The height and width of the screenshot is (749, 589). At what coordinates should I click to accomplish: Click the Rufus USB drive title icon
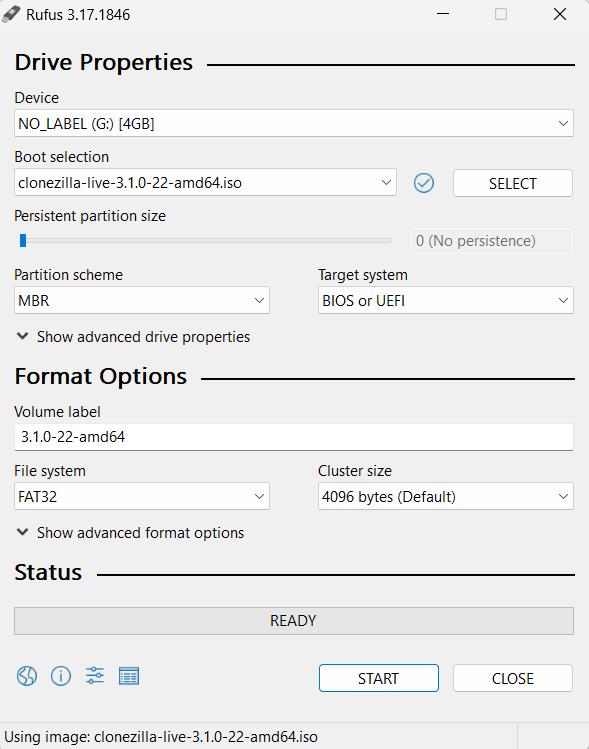click(x=11, y=14)
